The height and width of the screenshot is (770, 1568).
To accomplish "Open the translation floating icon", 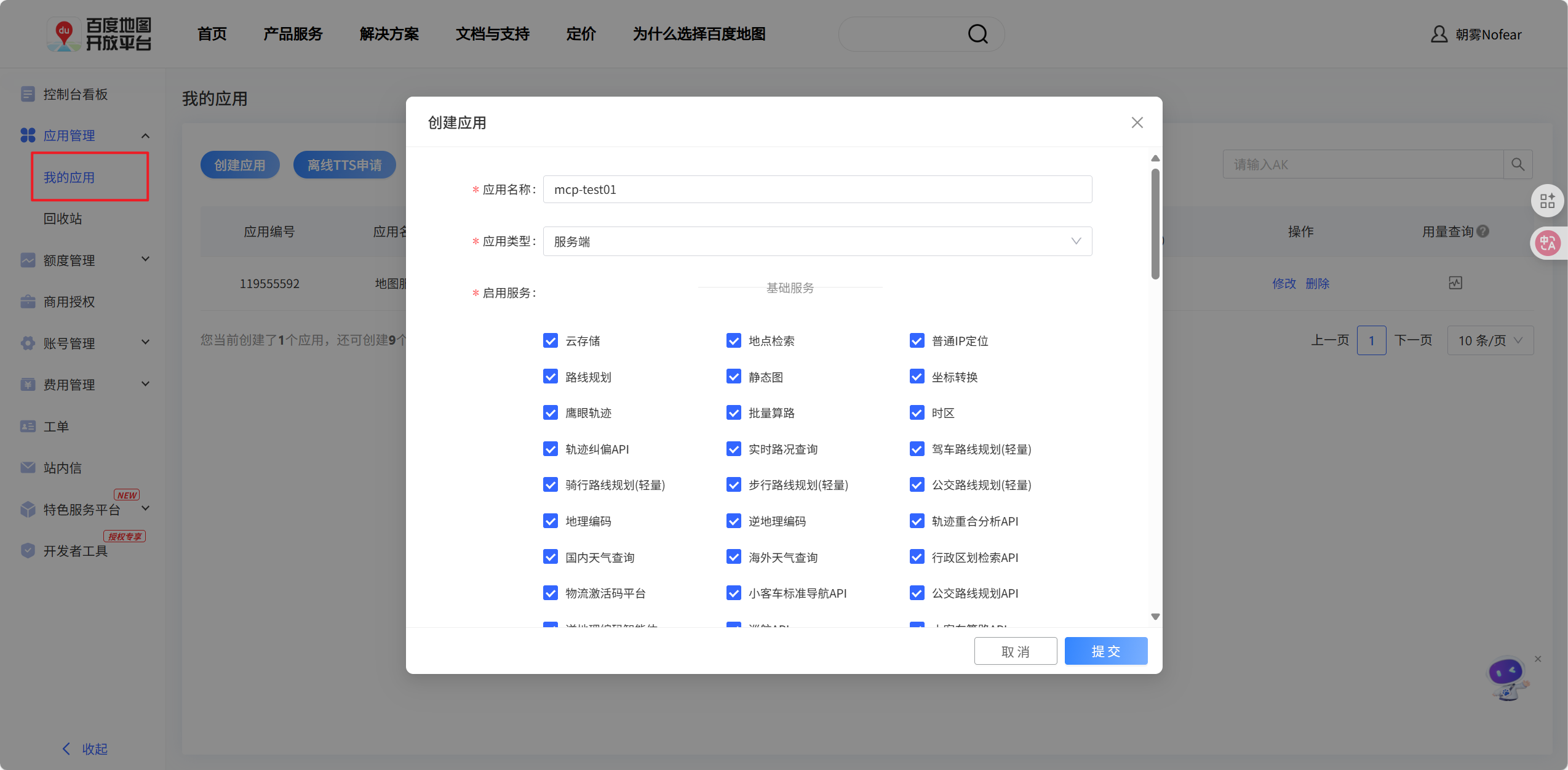I will 1547,243.
